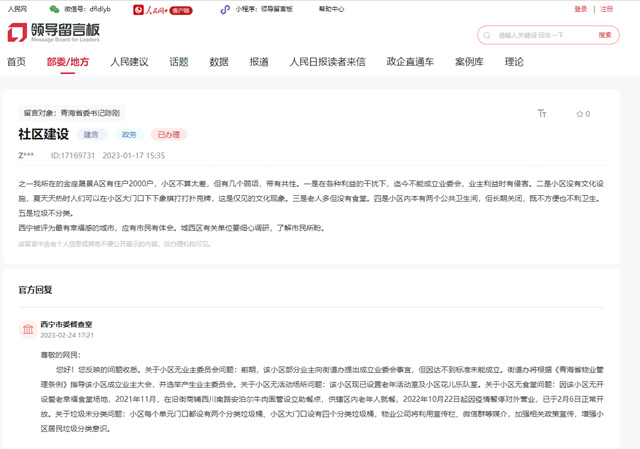Click the 登录 login link
Screen dimensions: 640x449
click(580, 9)
